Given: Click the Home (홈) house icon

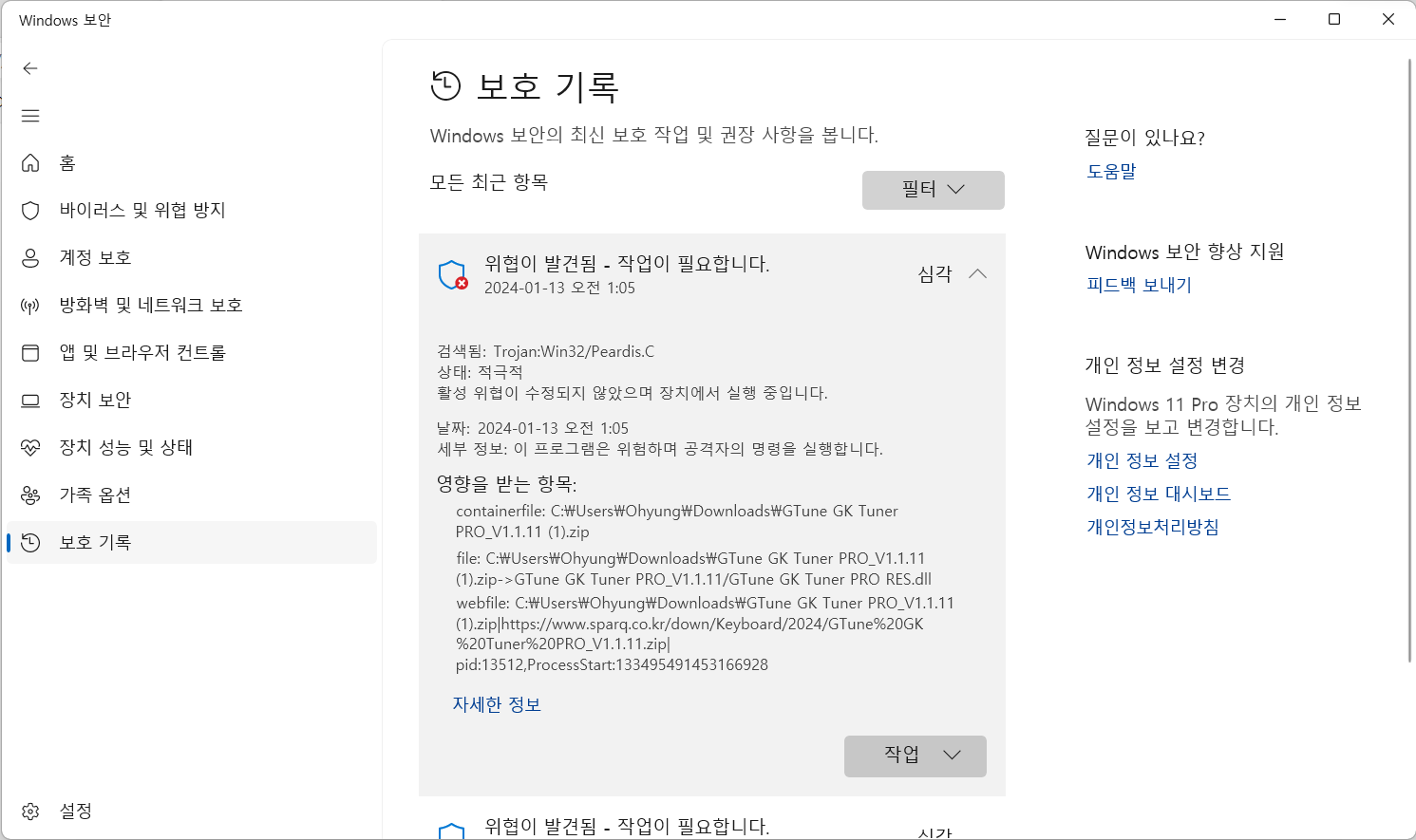Looking at the screenshot, I should (30, 163).
